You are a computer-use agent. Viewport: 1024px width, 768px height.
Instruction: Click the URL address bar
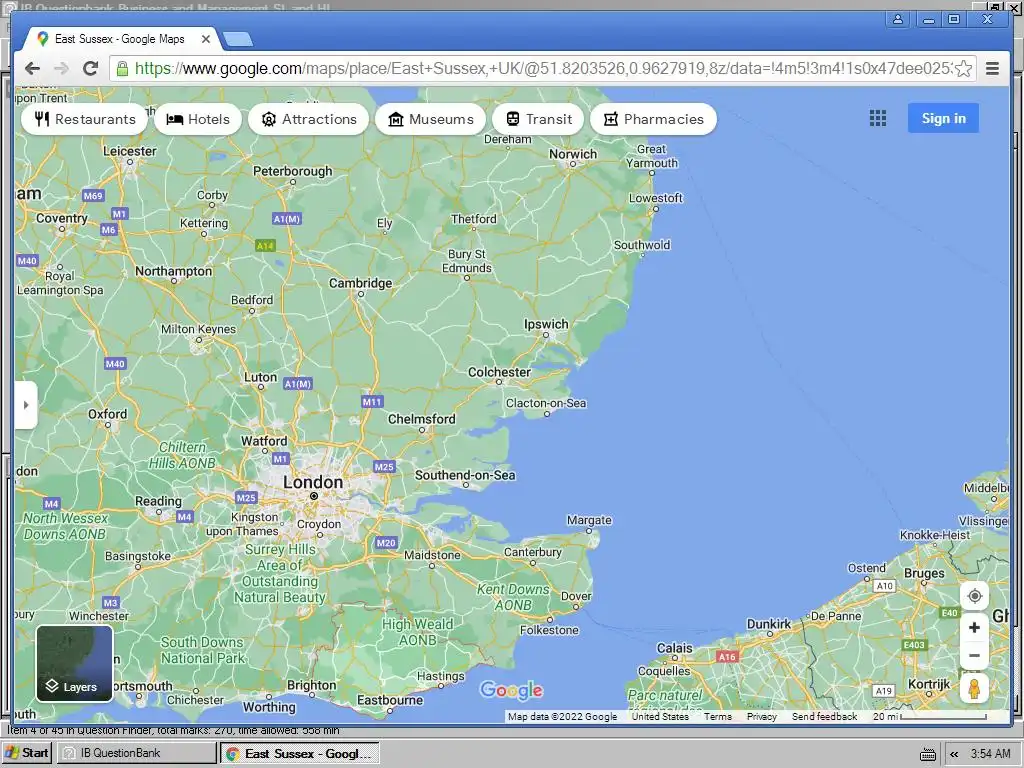click(x=542, y=69)
